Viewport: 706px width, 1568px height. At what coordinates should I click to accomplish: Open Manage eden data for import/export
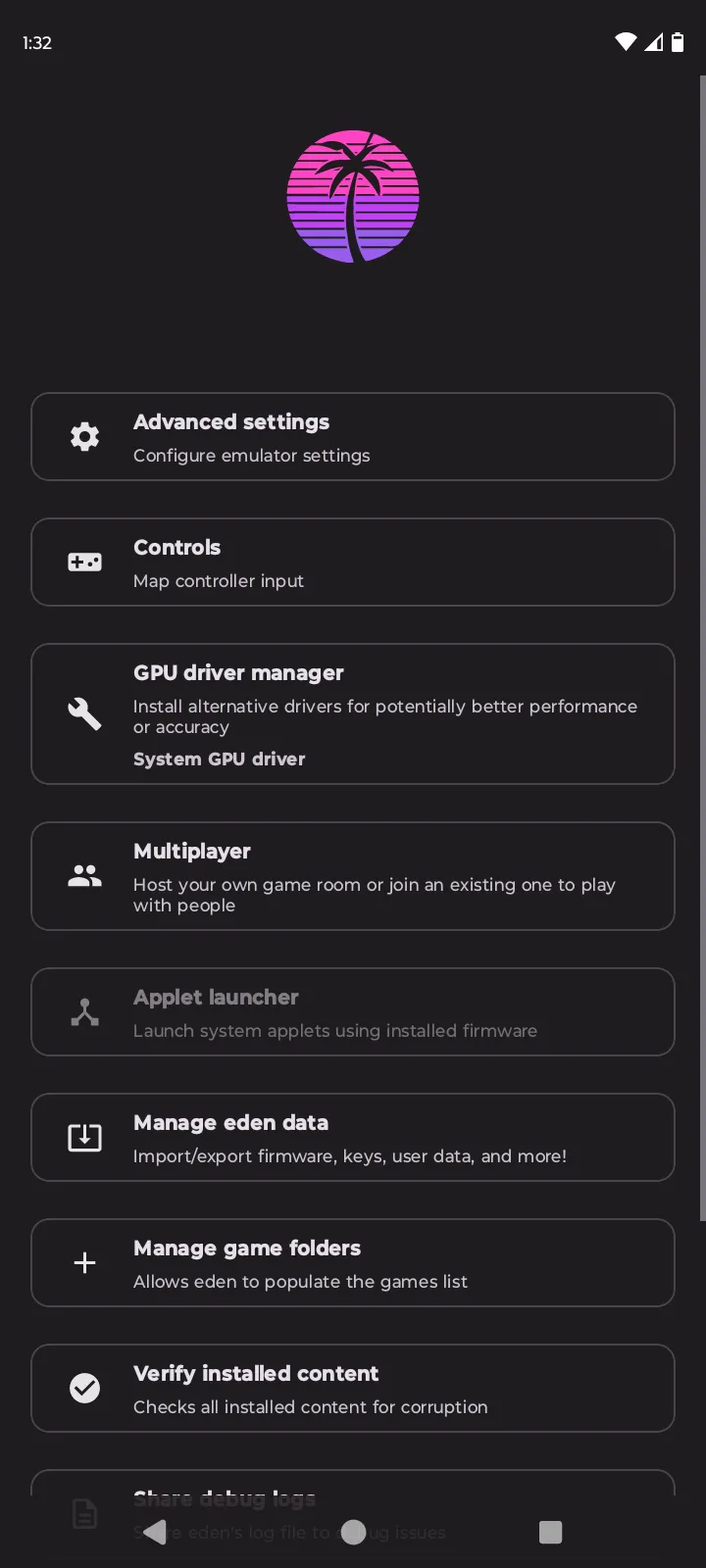(353, 1137)
